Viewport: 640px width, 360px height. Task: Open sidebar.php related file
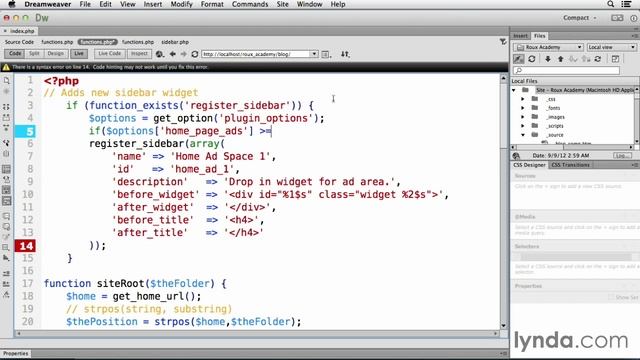click(x=175, y=42)
